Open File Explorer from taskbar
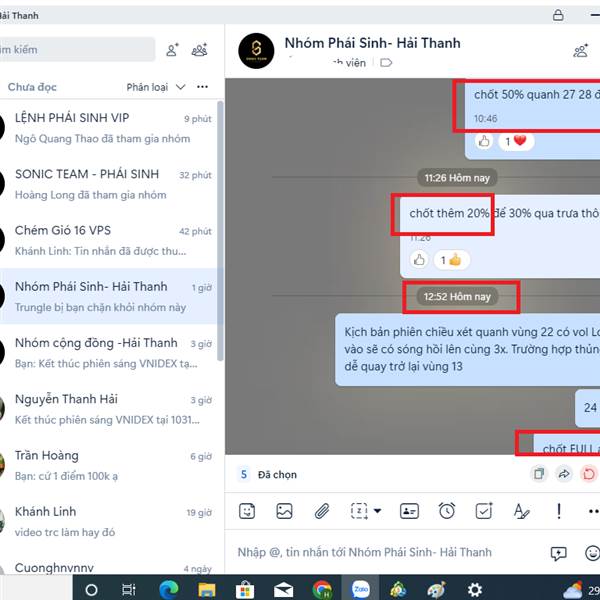 [x=207, y=590]
